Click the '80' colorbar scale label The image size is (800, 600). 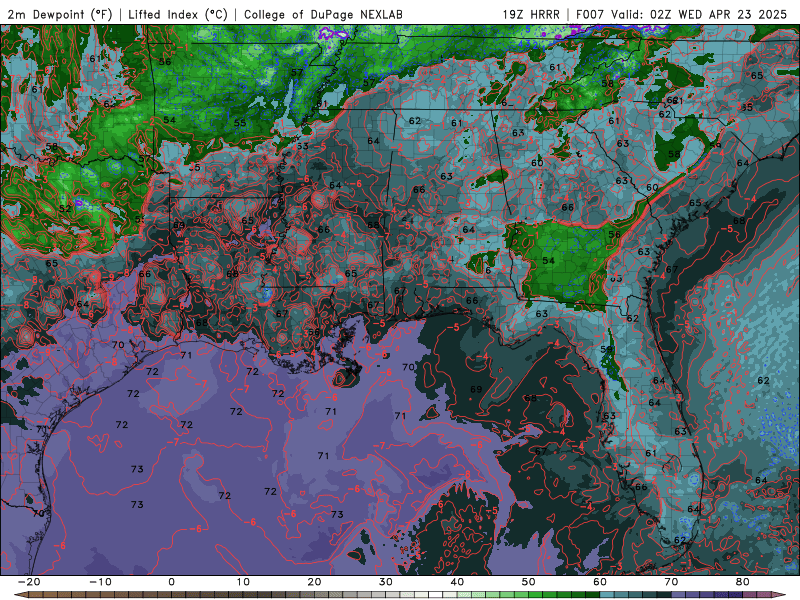tap(743, 582)
